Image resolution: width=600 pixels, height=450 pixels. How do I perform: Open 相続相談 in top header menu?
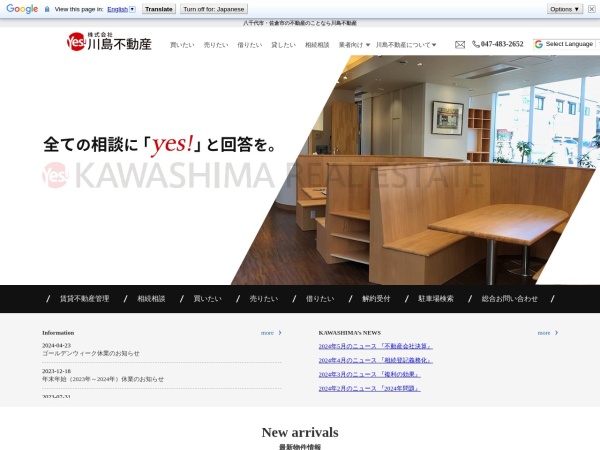[x=317, y=45]
